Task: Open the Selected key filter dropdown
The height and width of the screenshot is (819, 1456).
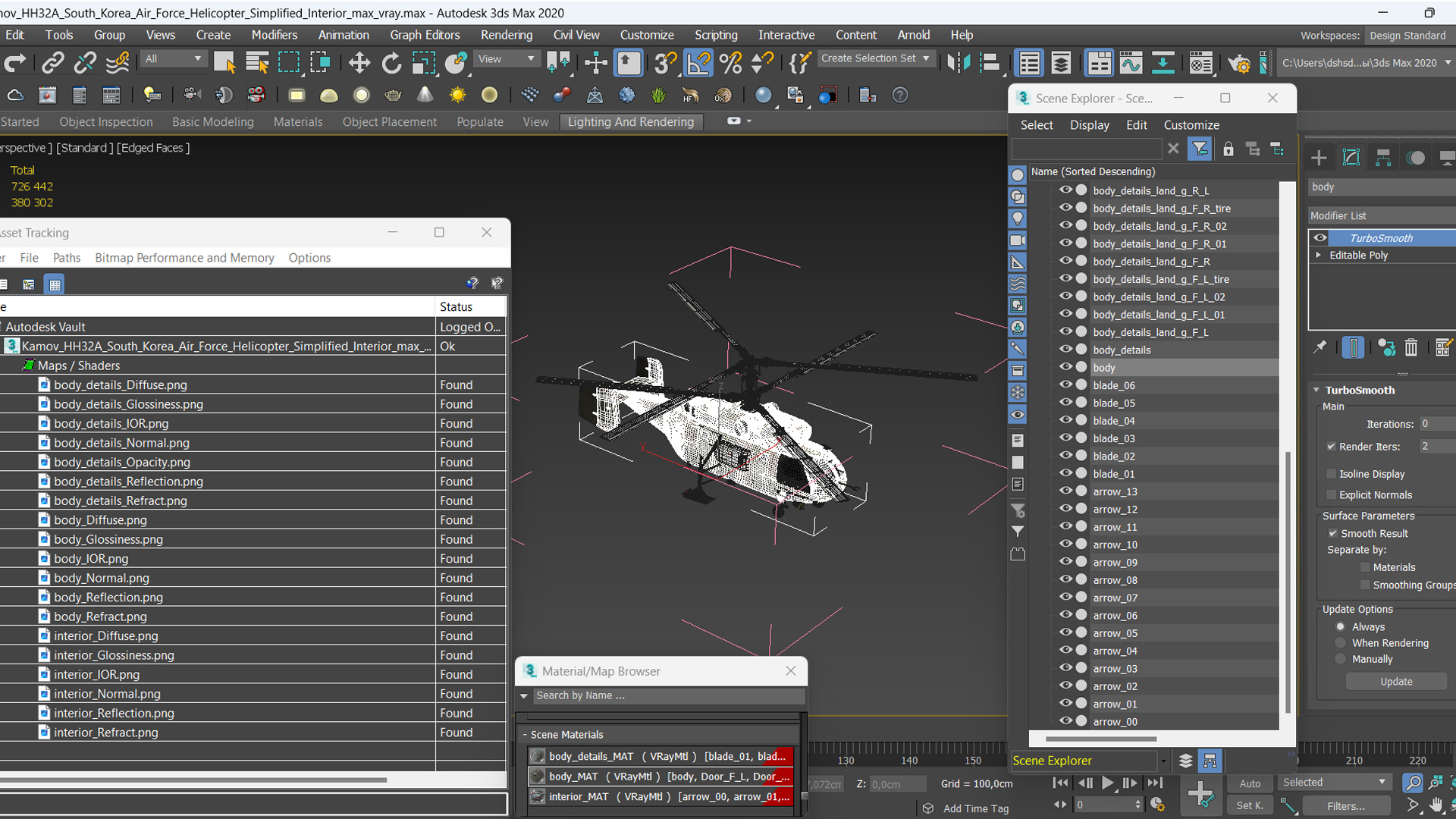Action: coord(1335,783)
